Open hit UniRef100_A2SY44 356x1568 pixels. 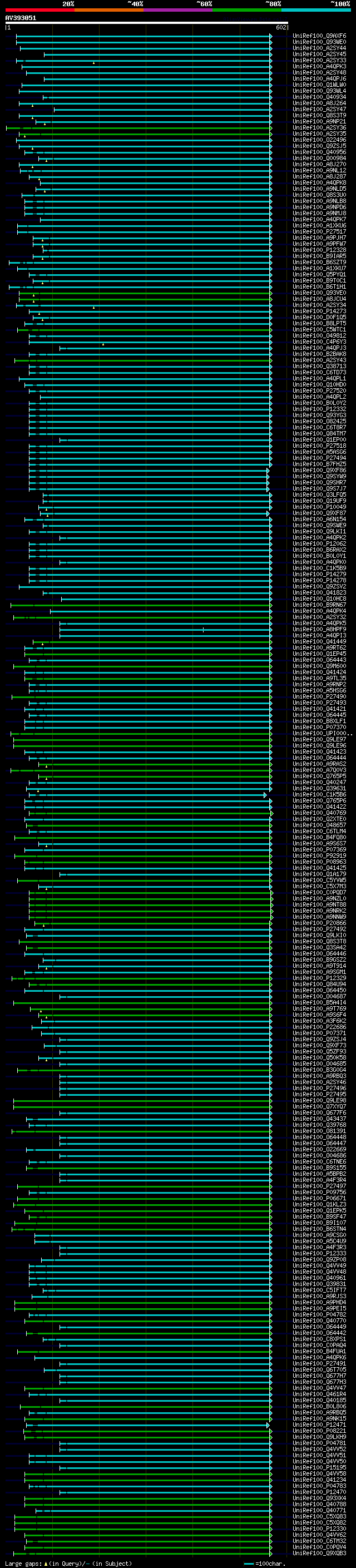coord(319,48)
